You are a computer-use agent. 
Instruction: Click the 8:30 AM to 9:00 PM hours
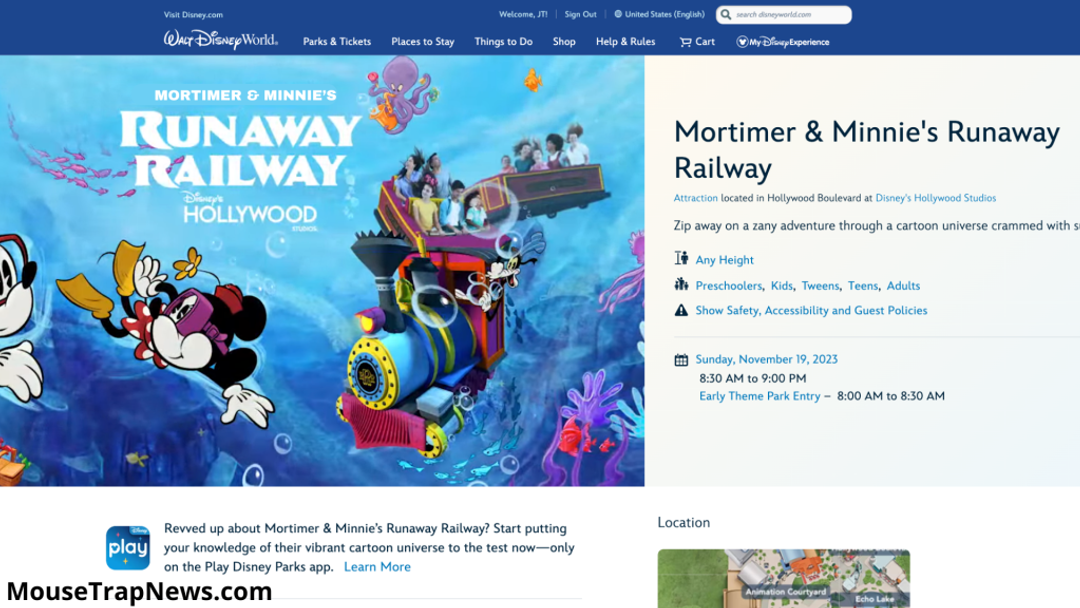[753, 378]
